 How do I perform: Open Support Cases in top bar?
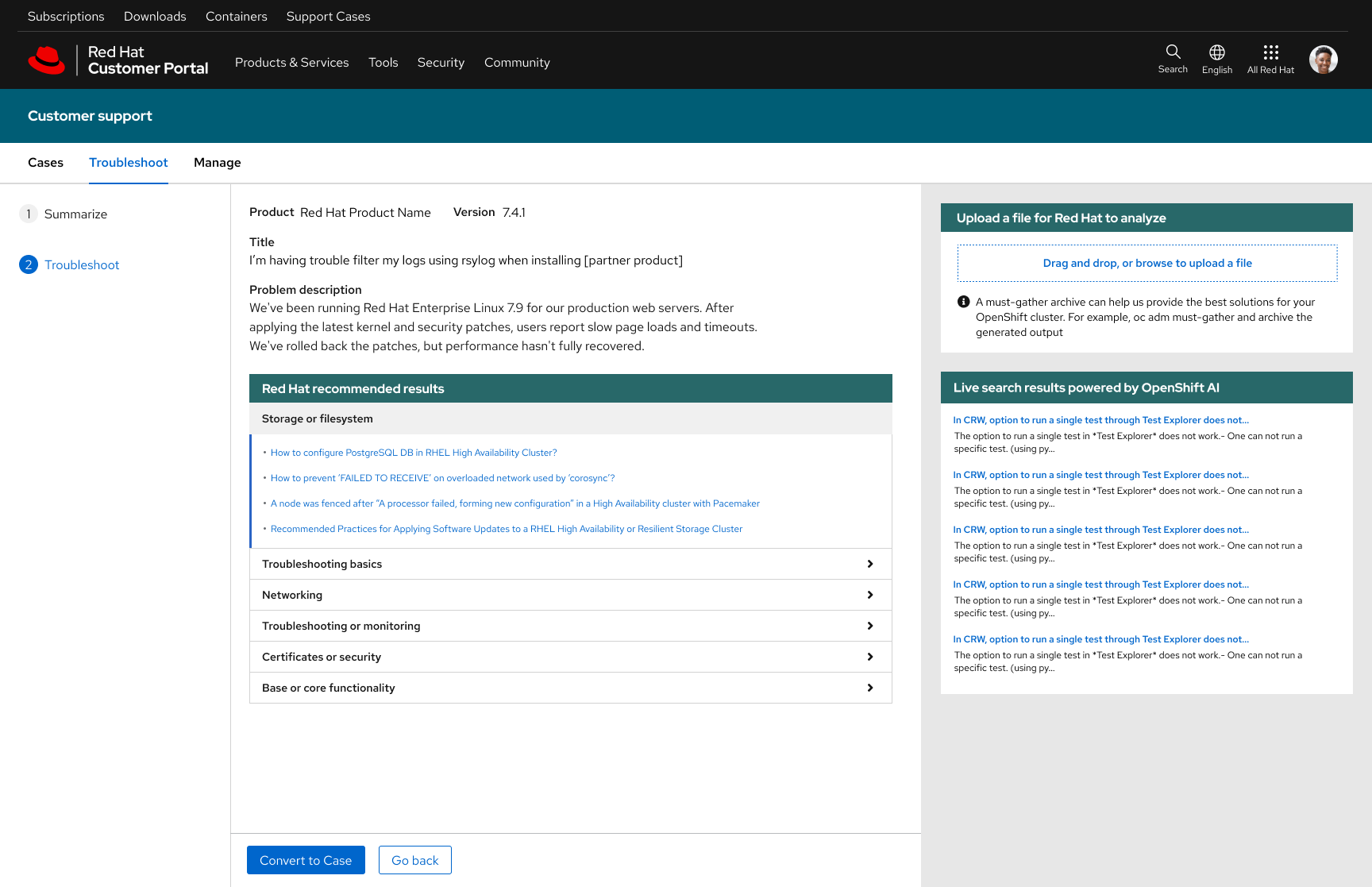[x=328, y=16]
